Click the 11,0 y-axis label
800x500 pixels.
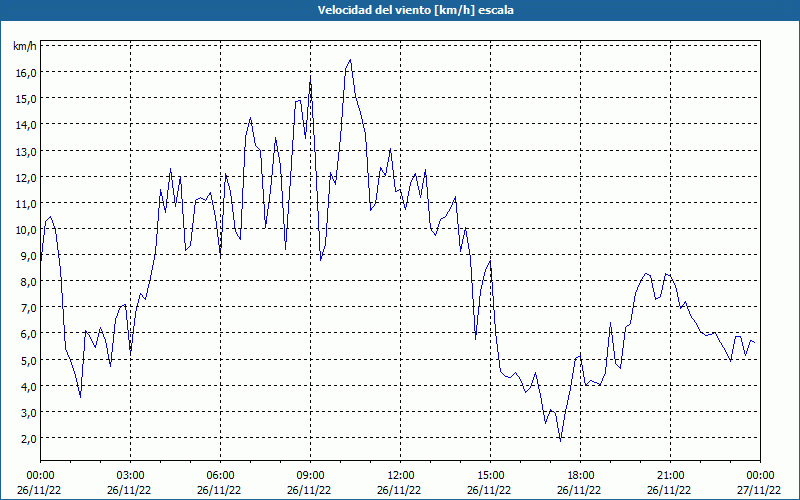(26, 203)
